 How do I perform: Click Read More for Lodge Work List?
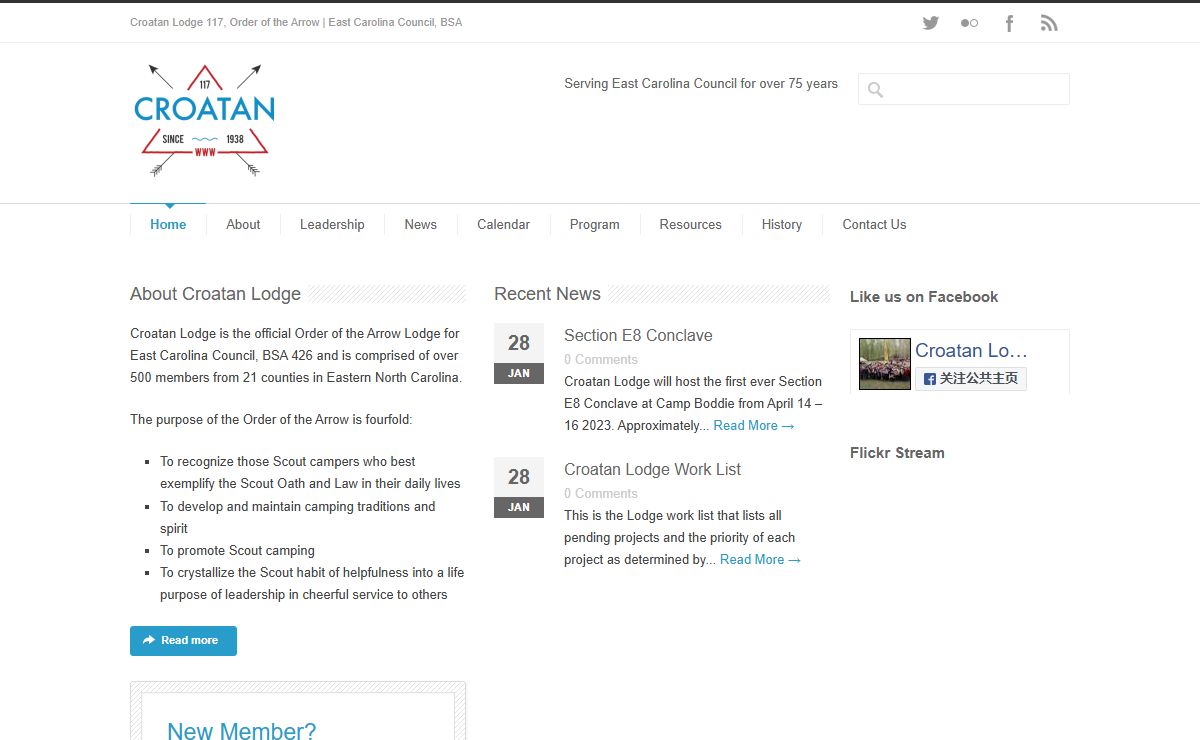[761, 560]
